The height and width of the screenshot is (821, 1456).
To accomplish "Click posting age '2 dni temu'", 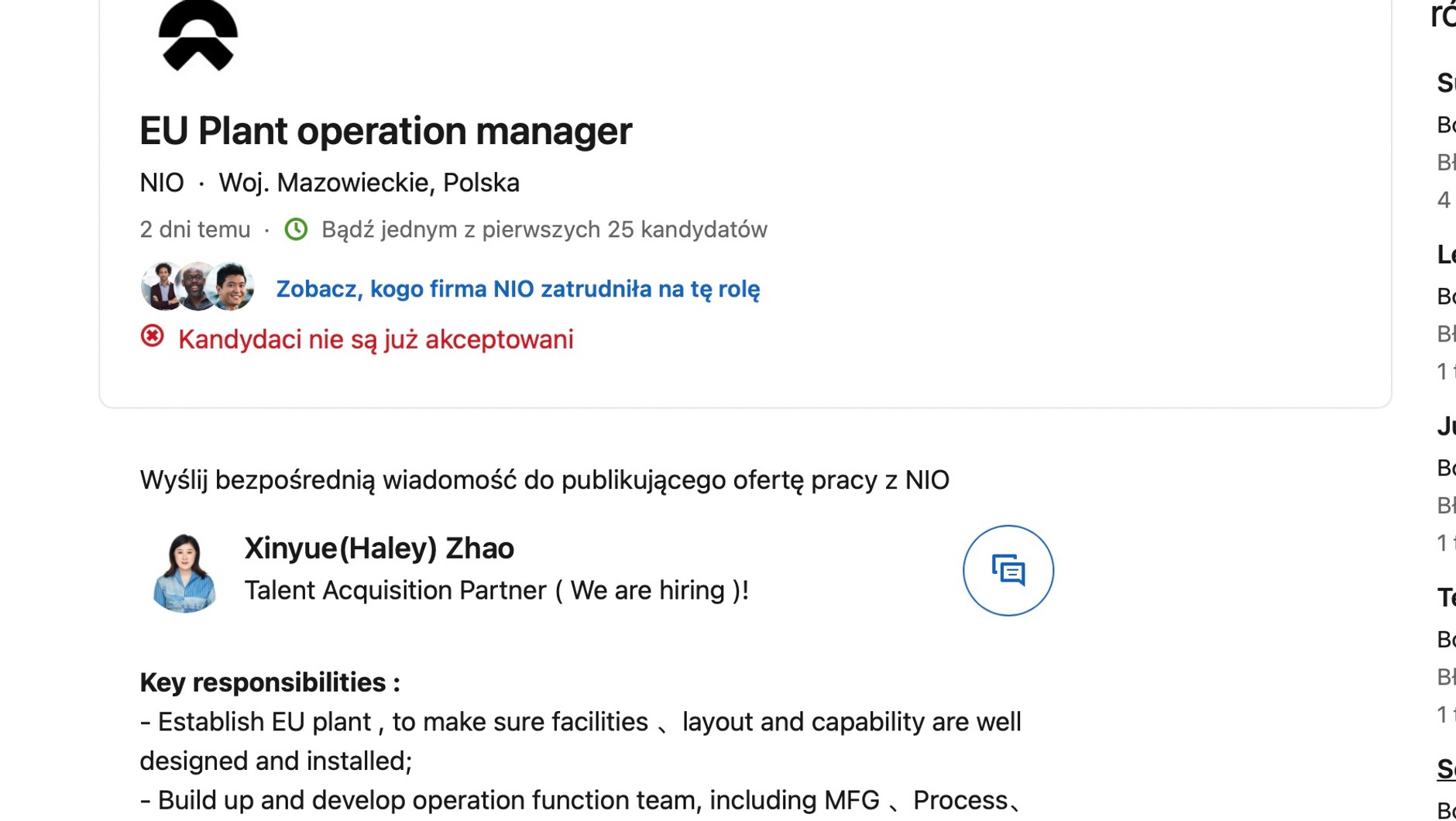I will tap(195, 229).
